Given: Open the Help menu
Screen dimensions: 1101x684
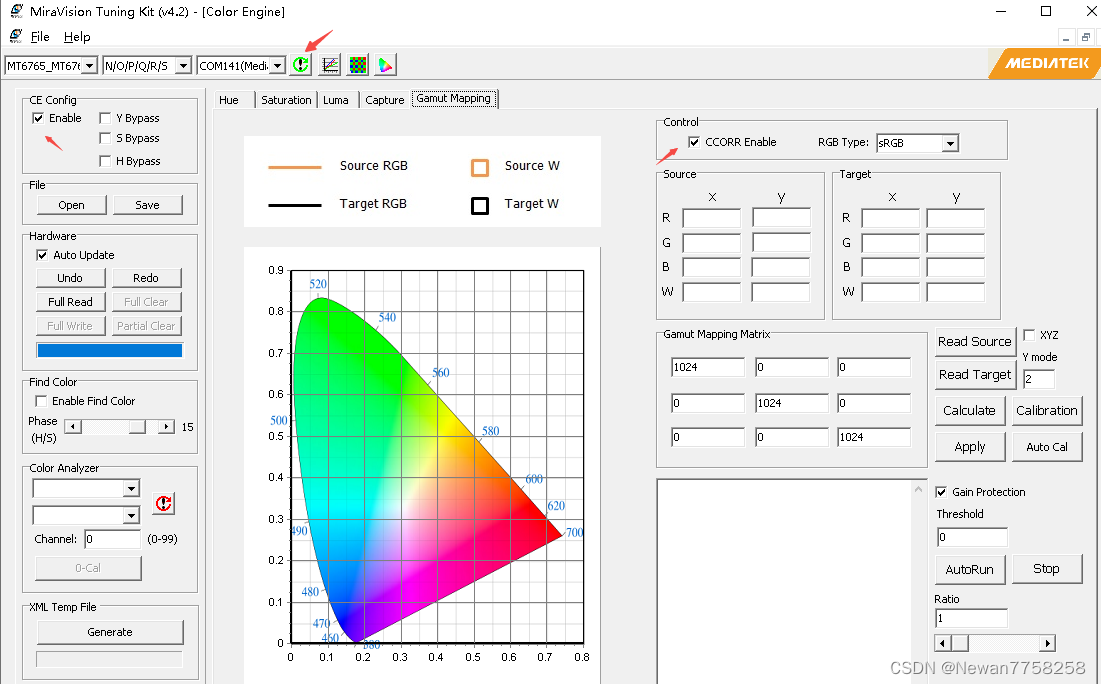Looking at the screenshot, I should [x=77, y=37].
